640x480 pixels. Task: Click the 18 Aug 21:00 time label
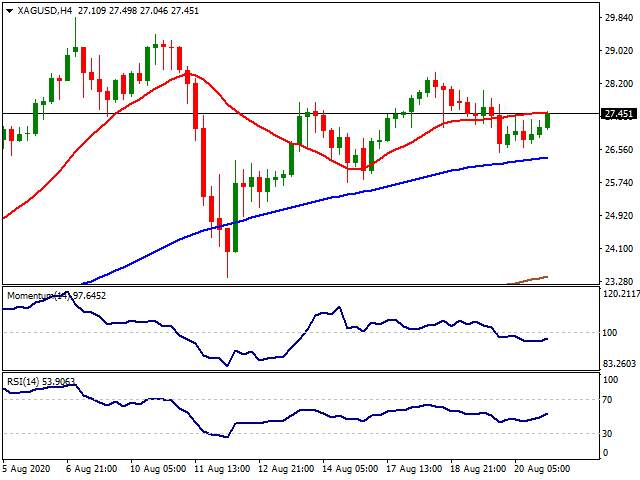point(479,469)
